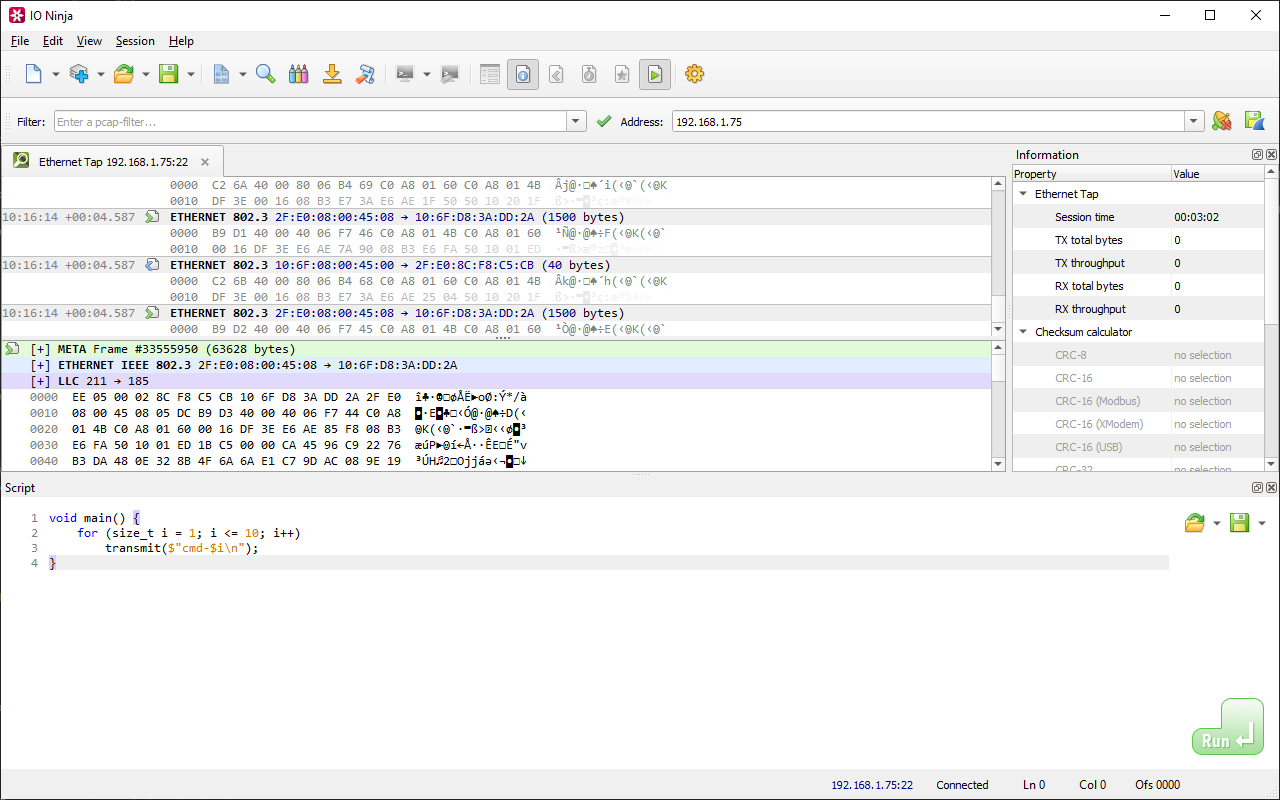
Task: Click the magnifier Find icon
Action: click(x=265, y=74)
